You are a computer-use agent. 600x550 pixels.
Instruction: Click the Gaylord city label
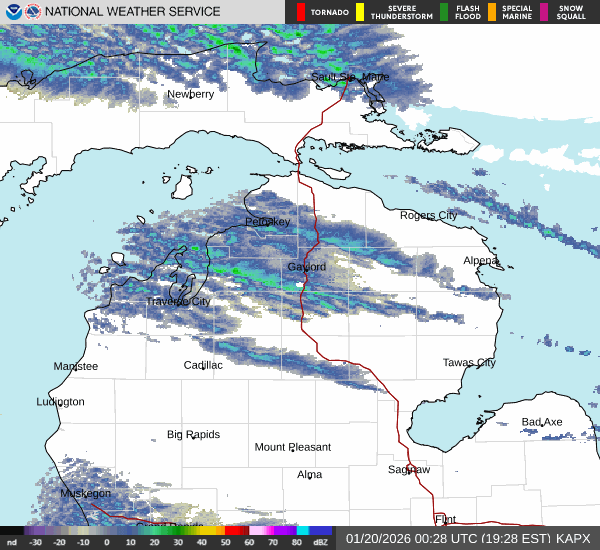(306, 267)
